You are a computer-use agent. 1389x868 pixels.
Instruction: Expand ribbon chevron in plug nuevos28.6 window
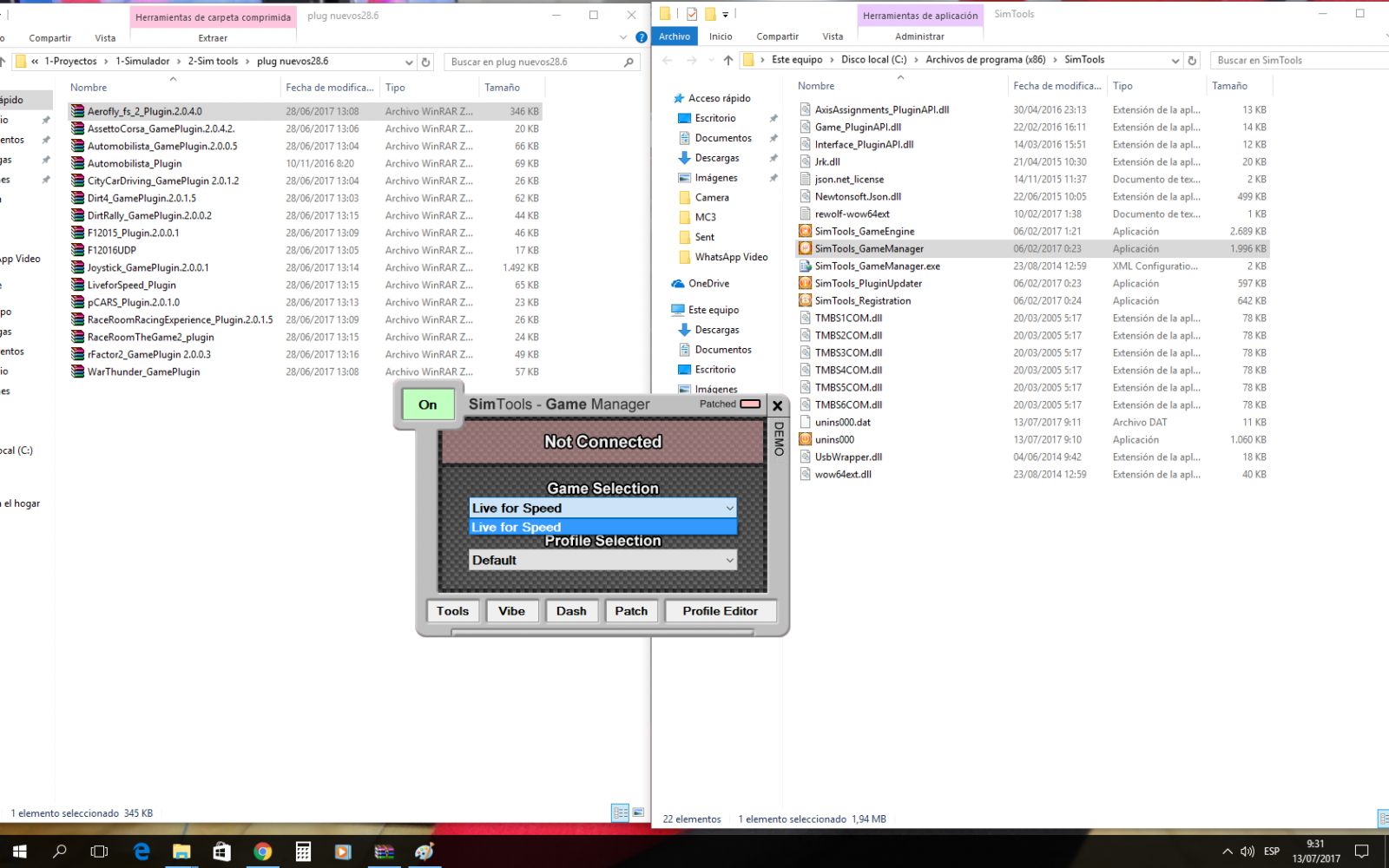[623, 37]
